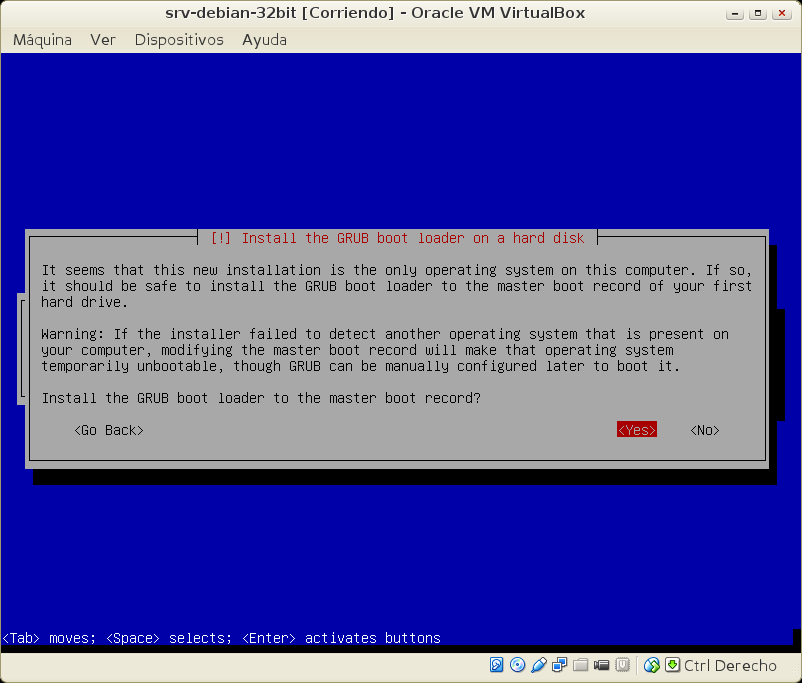Minimize the VirtualBox VM window
Screen dimensions: 802x683
tap(737, 13)
